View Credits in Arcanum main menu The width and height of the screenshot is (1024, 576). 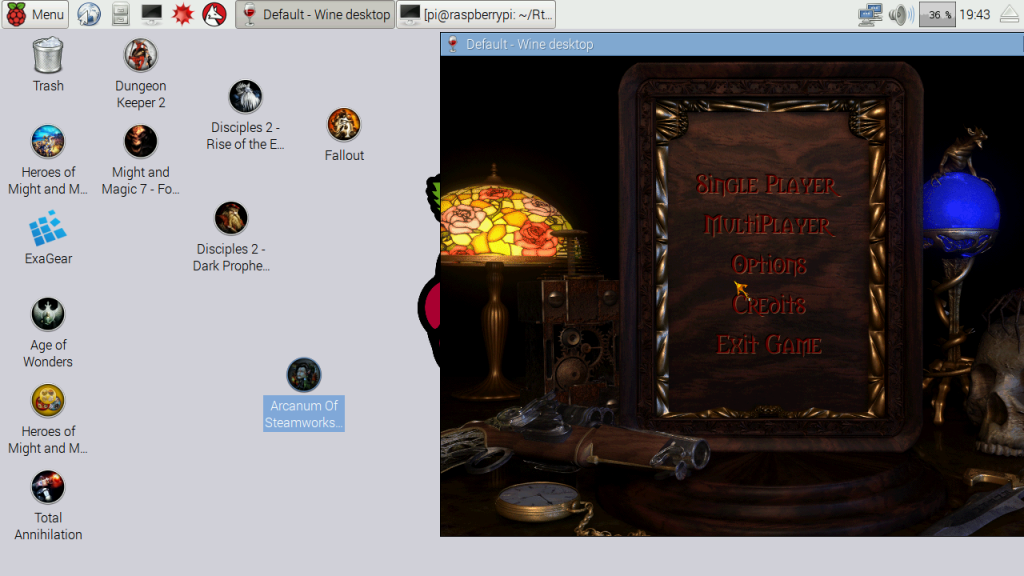pos(769,305)
